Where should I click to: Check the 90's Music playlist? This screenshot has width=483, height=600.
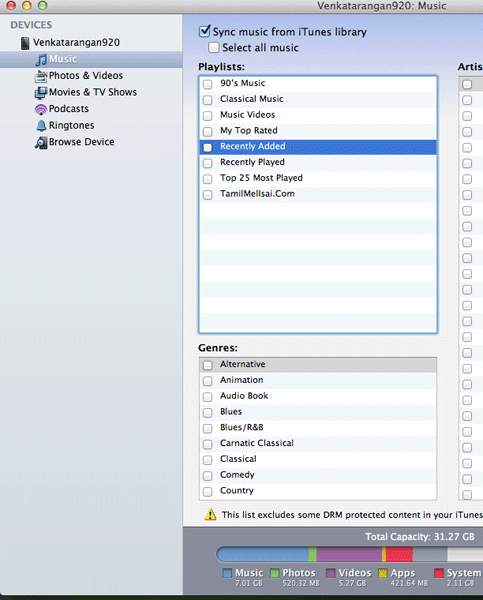tap(207, 84)
